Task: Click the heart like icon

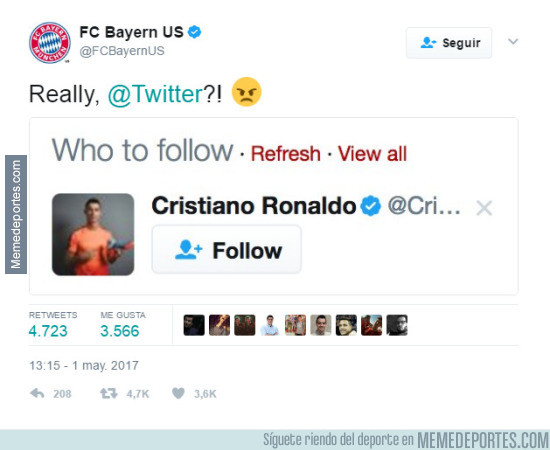Action: [x=178, y=394]
